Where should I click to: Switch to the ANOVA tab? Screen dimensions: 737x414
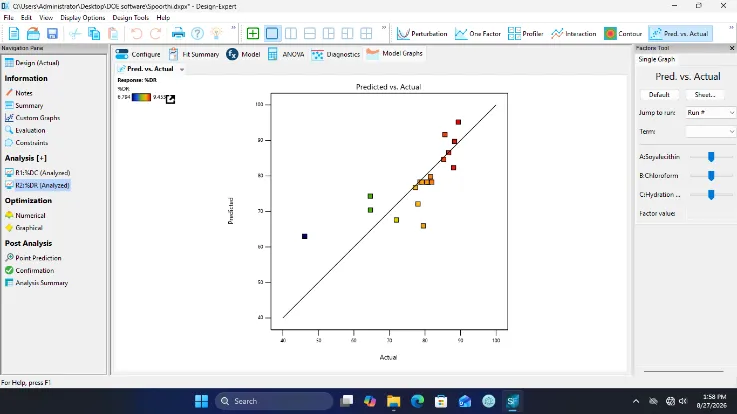pos(286,54)
